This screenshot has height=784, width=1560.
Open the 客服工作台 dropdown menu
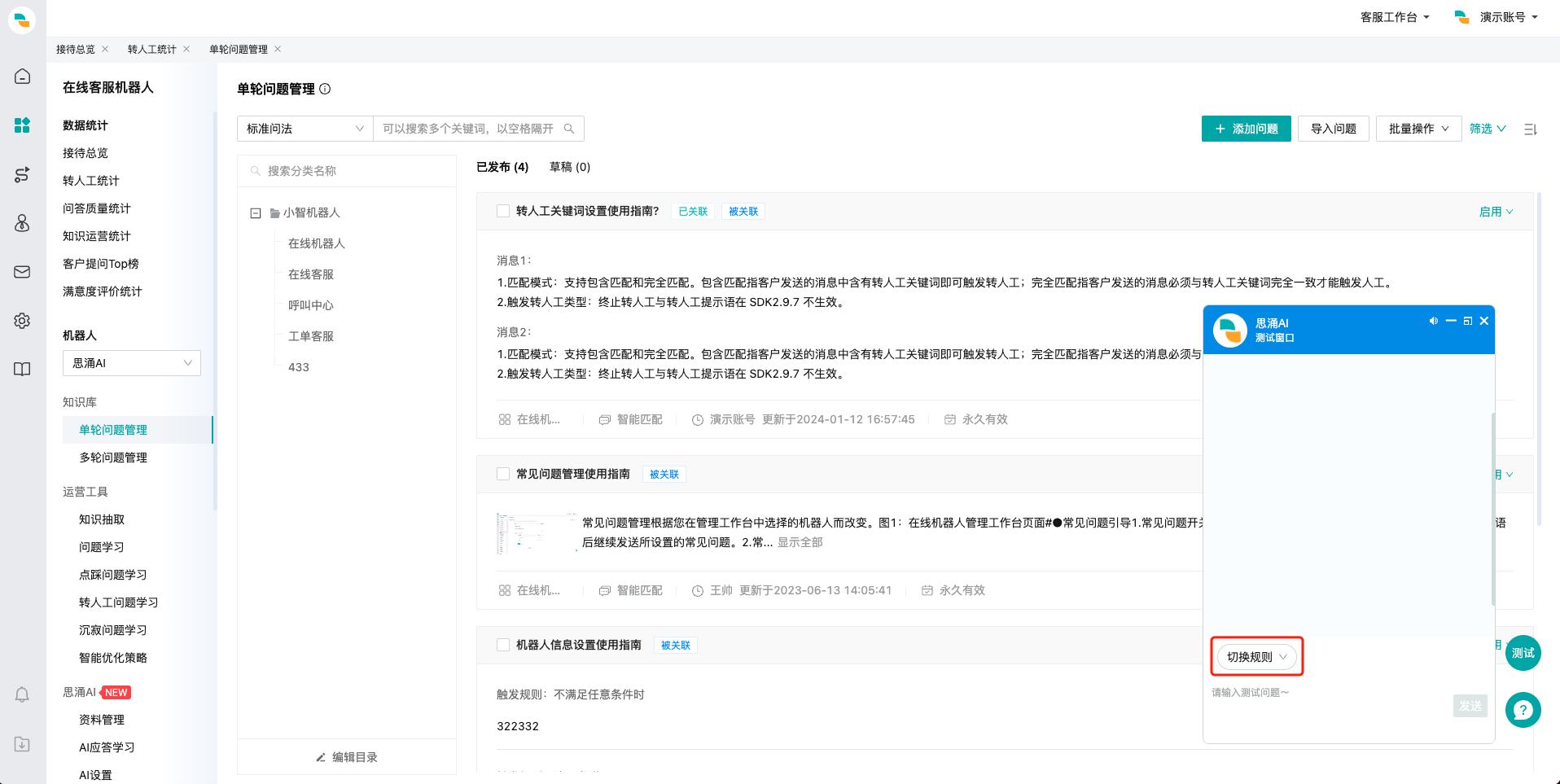pos(1395,17)
